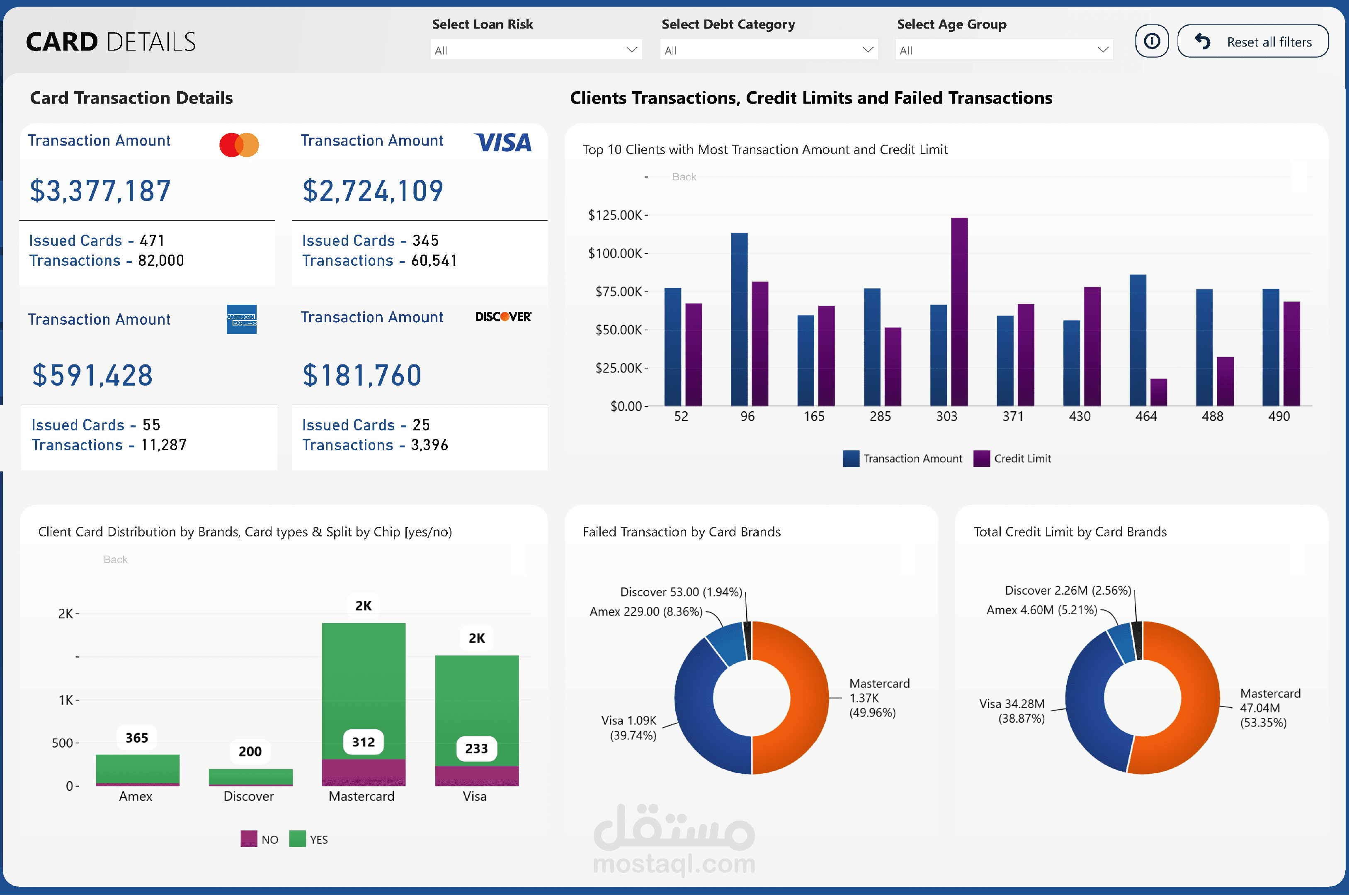The width and height of the screenshot is (1349, 896).
Task: Click the Mastercard green YES bar segment
Action: point(364,691)
